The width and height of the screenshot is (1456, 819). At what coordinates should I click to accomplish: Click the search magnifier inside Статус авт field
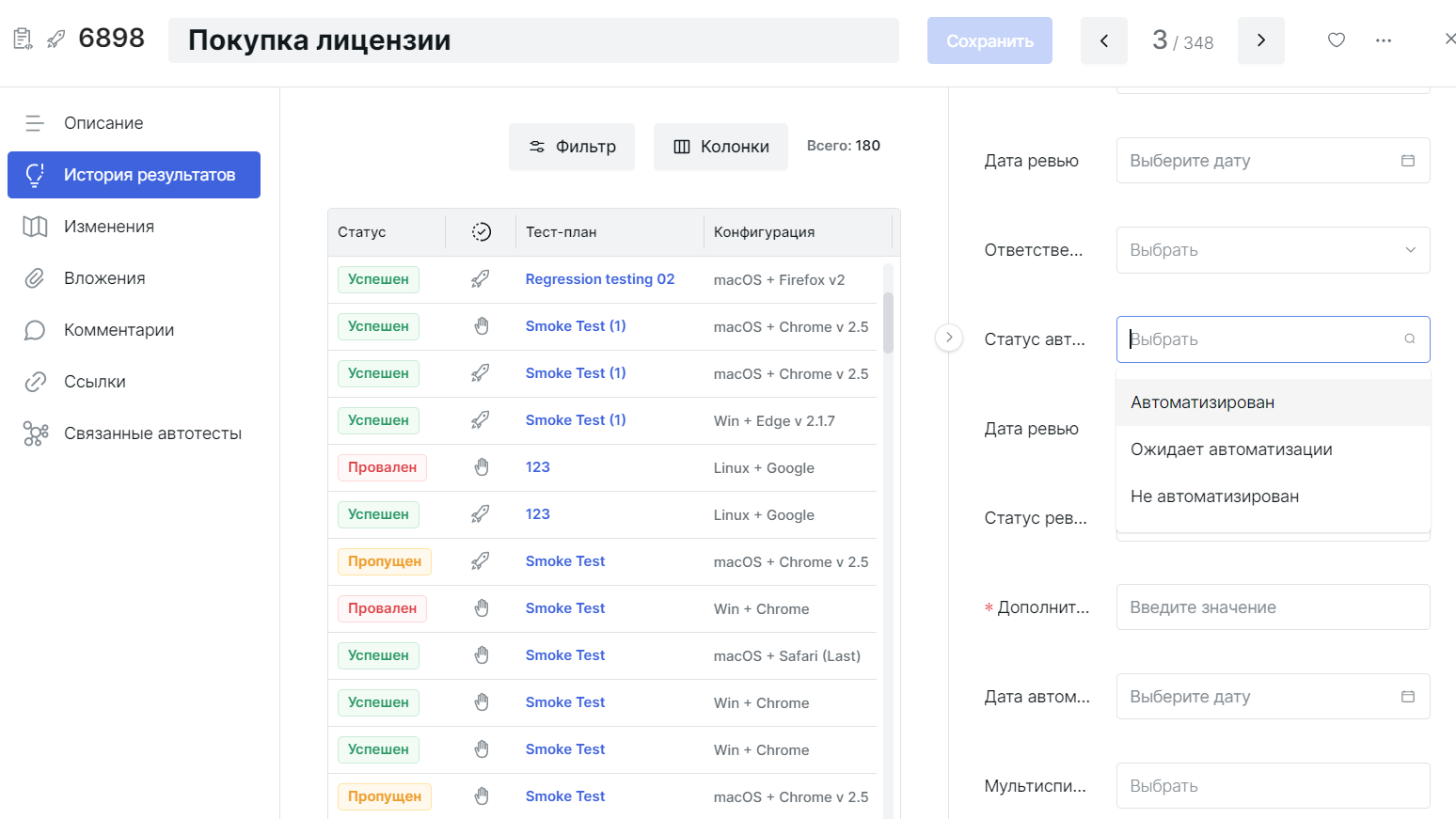tap(1409, 339)
